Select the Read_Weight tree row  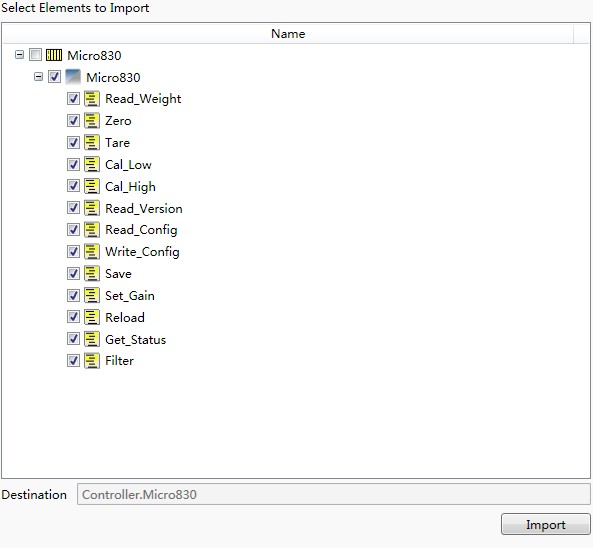point(143,99)
